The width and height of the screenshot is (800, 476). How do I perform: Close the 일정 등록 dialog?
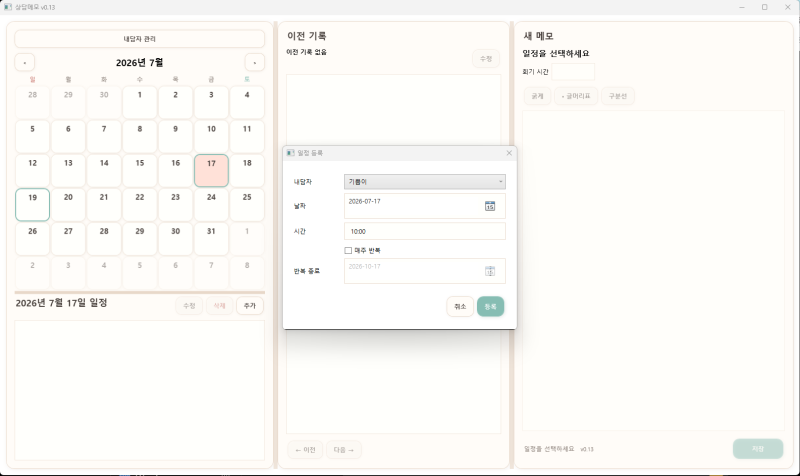tap(509, 153)
